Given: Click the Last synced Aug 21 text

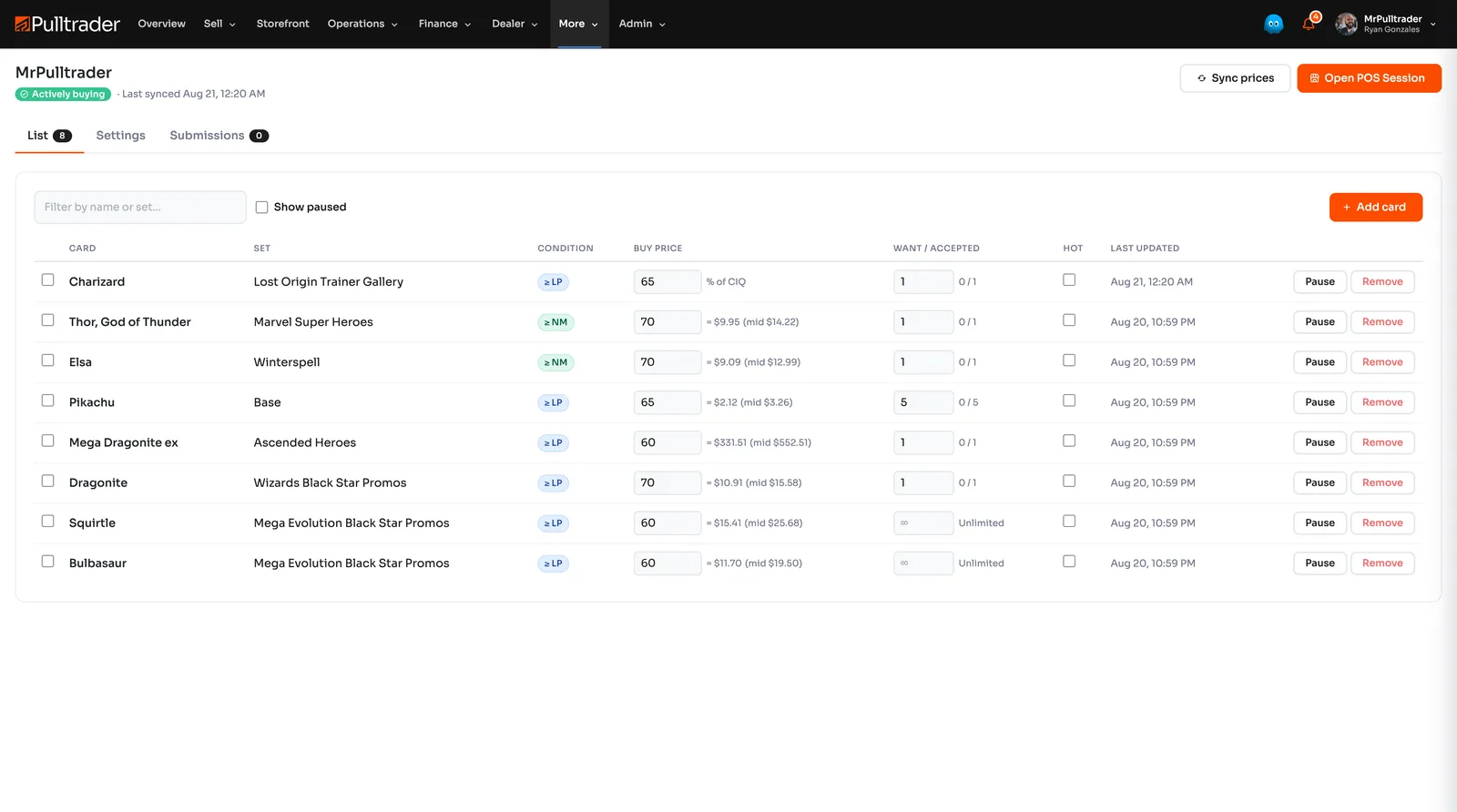Looking at the screenshot, I should point(193,94).
